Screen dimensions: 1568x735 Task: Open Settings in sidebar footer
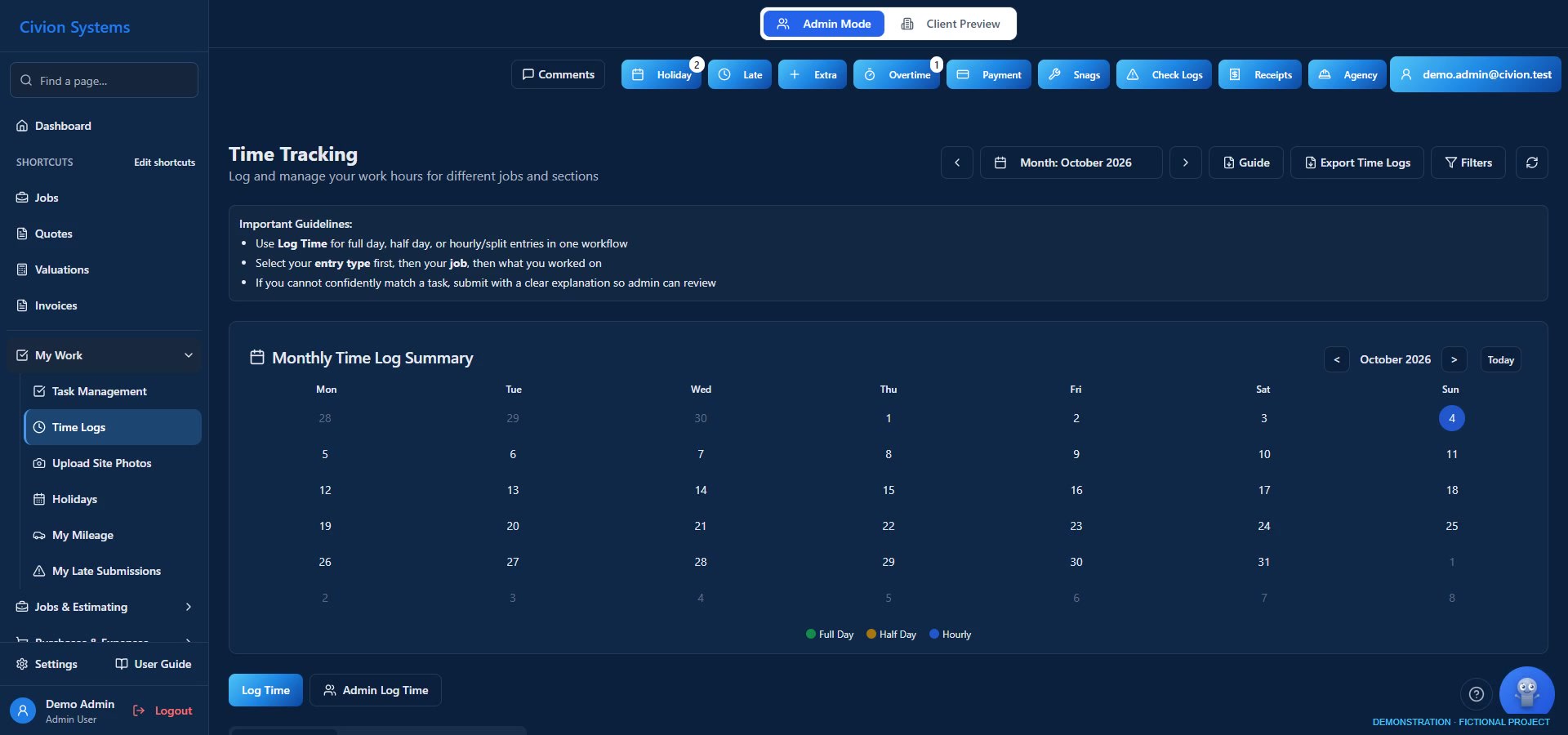point(47,664)
